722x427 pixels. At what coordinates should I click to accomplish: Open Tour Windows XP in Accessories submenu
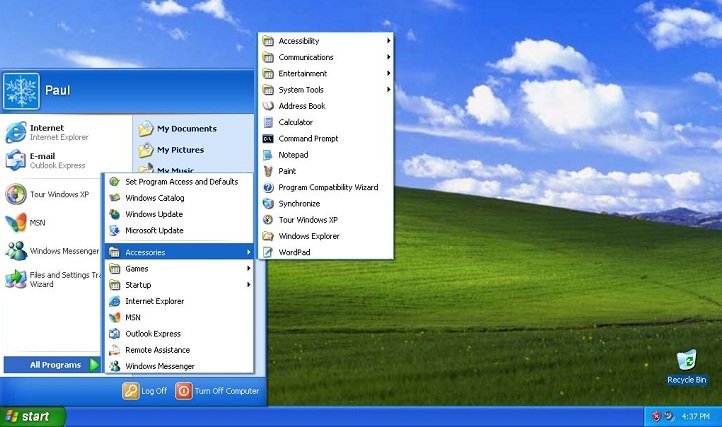click(x=326, y=220)
